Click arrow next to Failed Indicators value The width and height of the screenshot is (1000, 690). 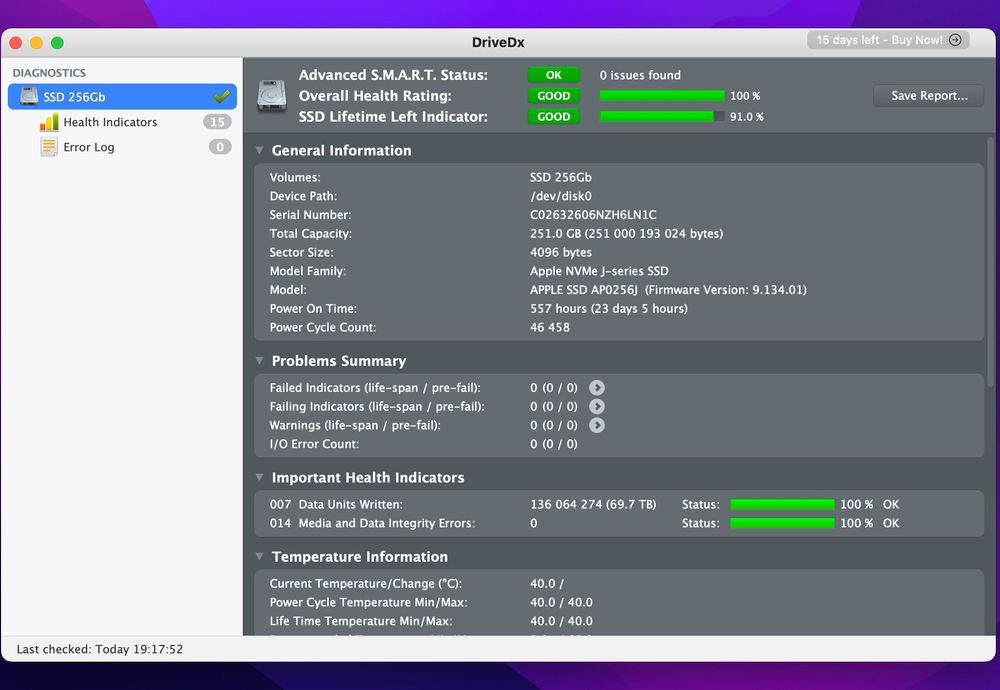[597, 388]
